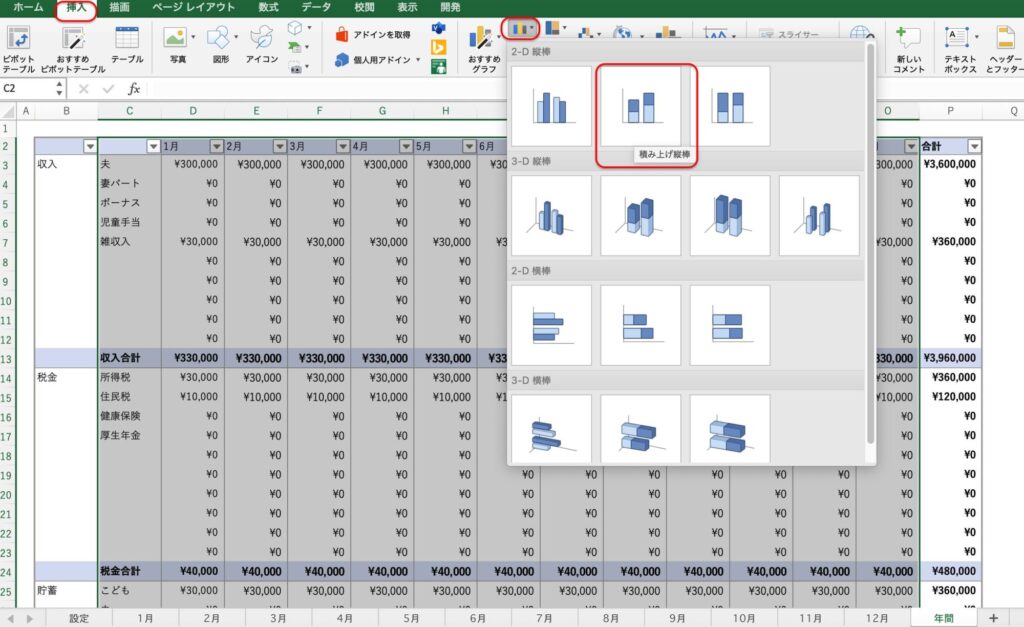The width and height of the screenshot is (1024, 627).
Task: Switch to the 6月 sheet tab
Action: coord(478,618)
